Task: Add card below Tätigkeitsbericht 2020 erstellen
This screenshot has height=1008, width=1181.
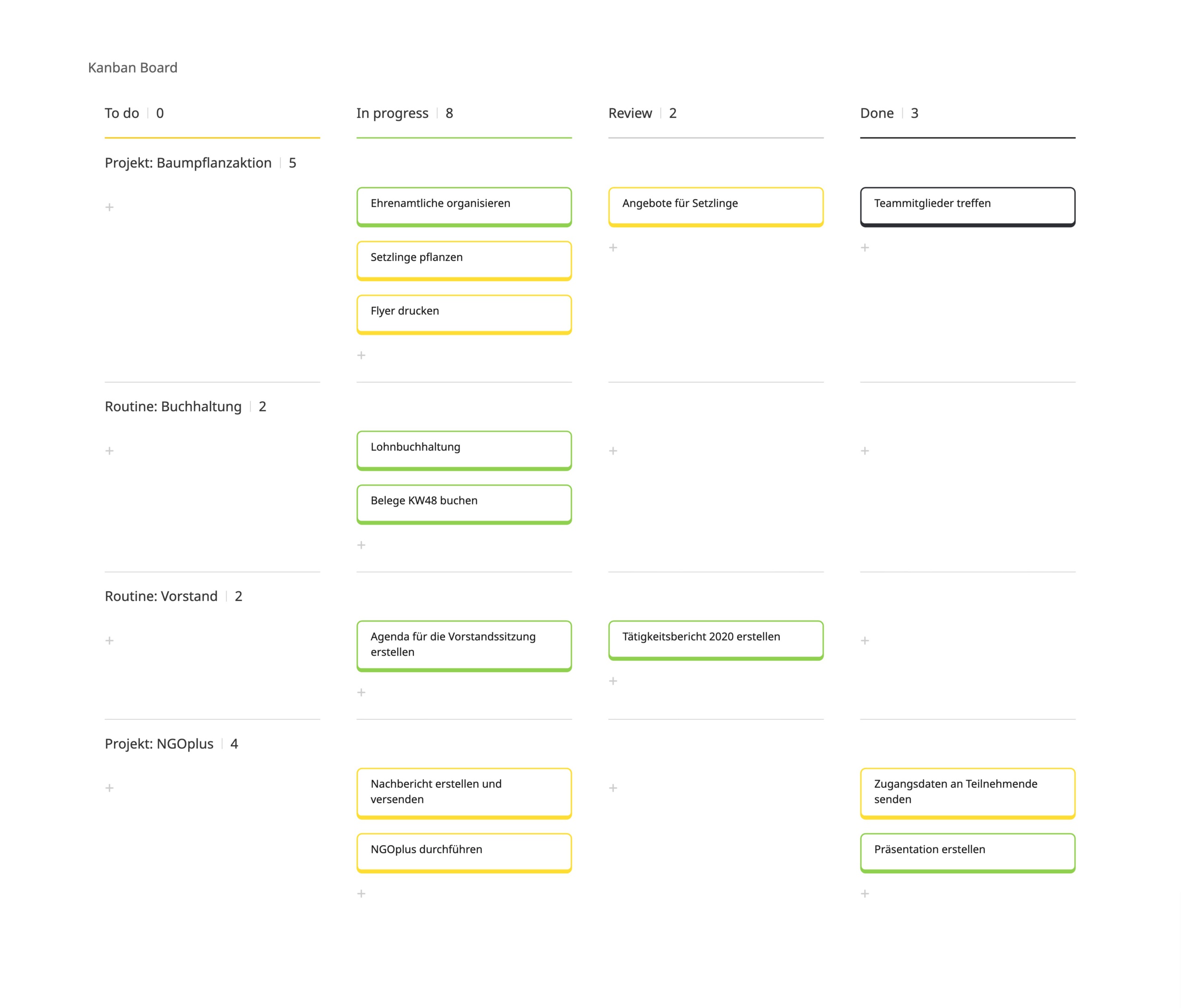Action: pyautogui.click(x=613, y=682)
